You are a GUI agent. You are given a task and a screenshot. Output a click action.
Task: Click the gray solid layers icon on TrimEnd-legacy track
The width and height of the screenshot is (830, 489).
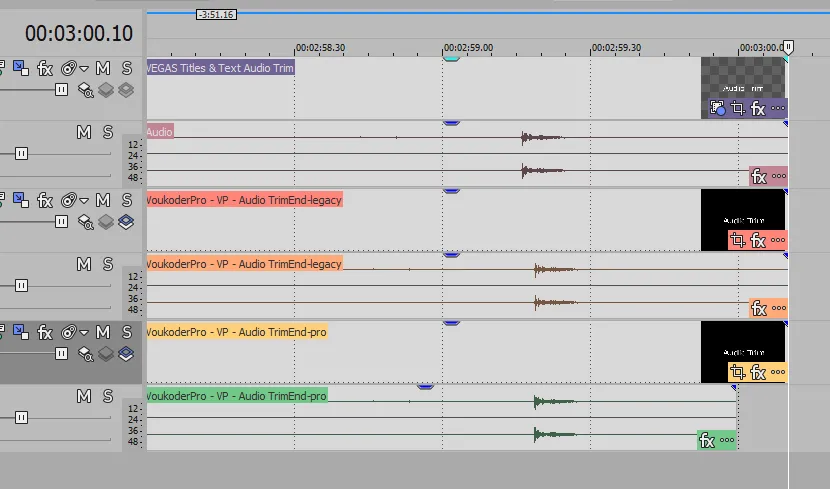pyautogui.click(x=106, y=222)
